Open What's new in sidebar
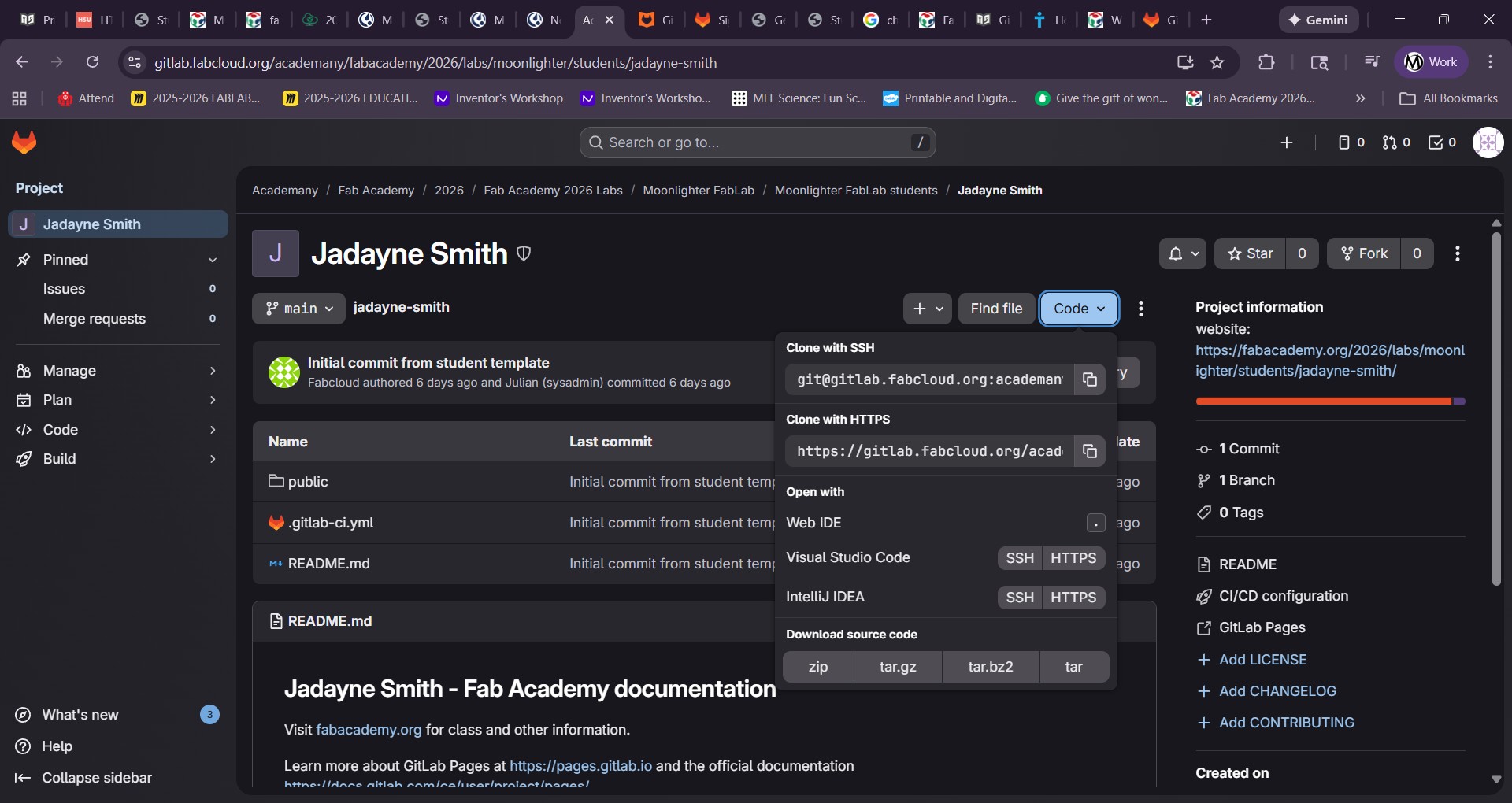This screenshot has width=1512, height=803. 118,715
